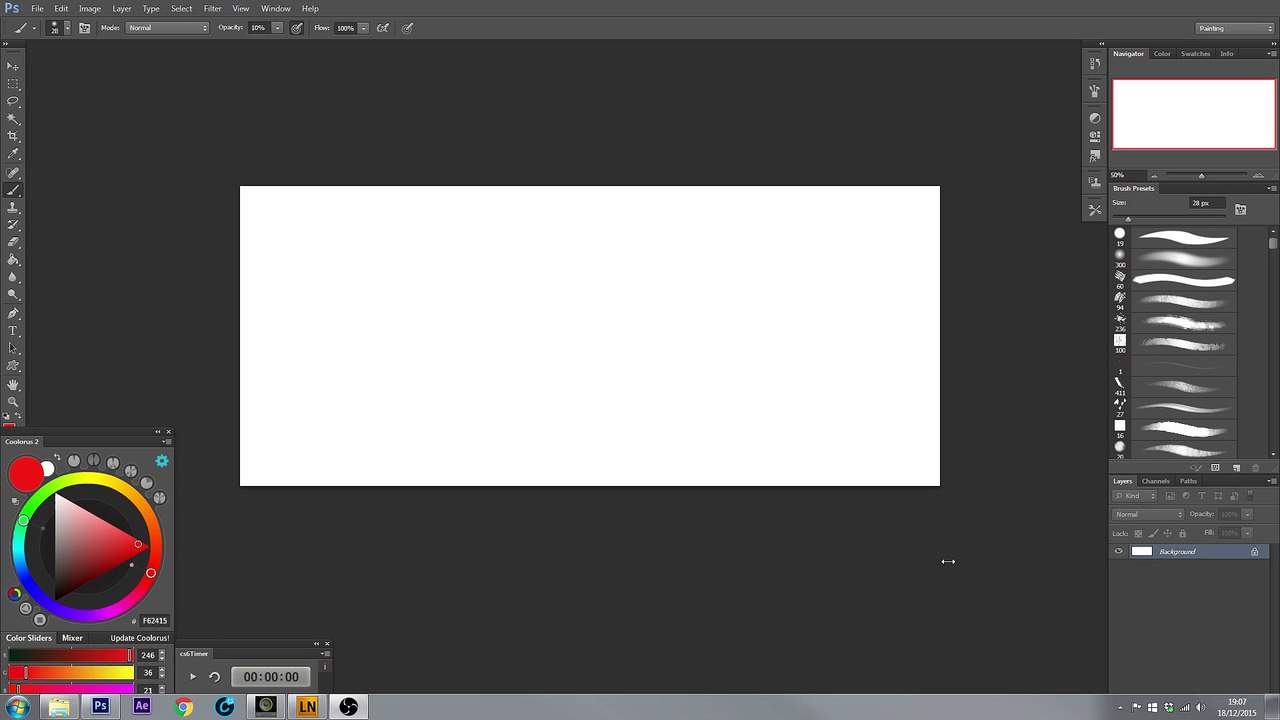Switch to the Swatches tab

click(1195, 54)
